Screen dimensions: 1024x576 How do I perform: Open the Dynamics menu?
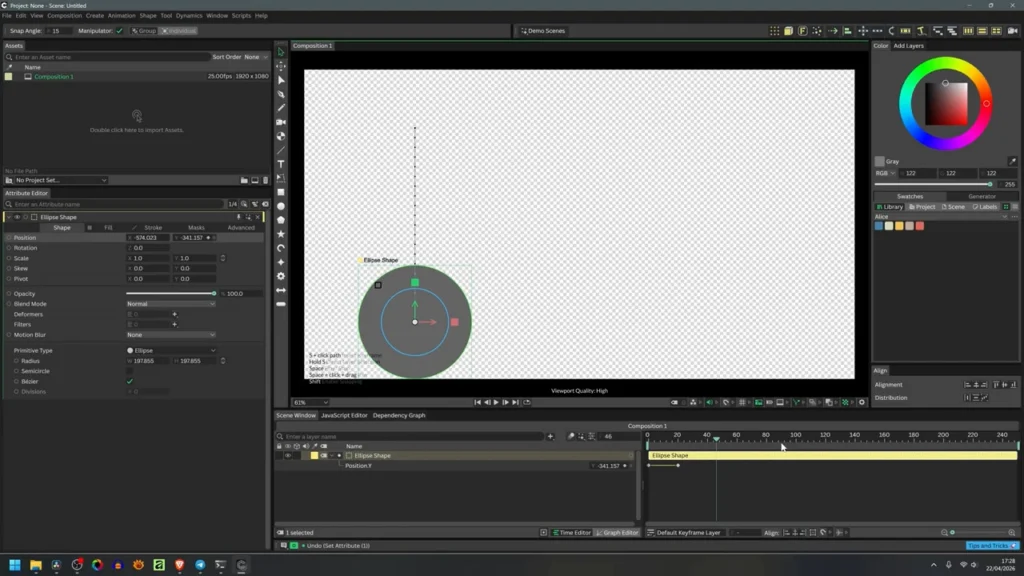189,16
